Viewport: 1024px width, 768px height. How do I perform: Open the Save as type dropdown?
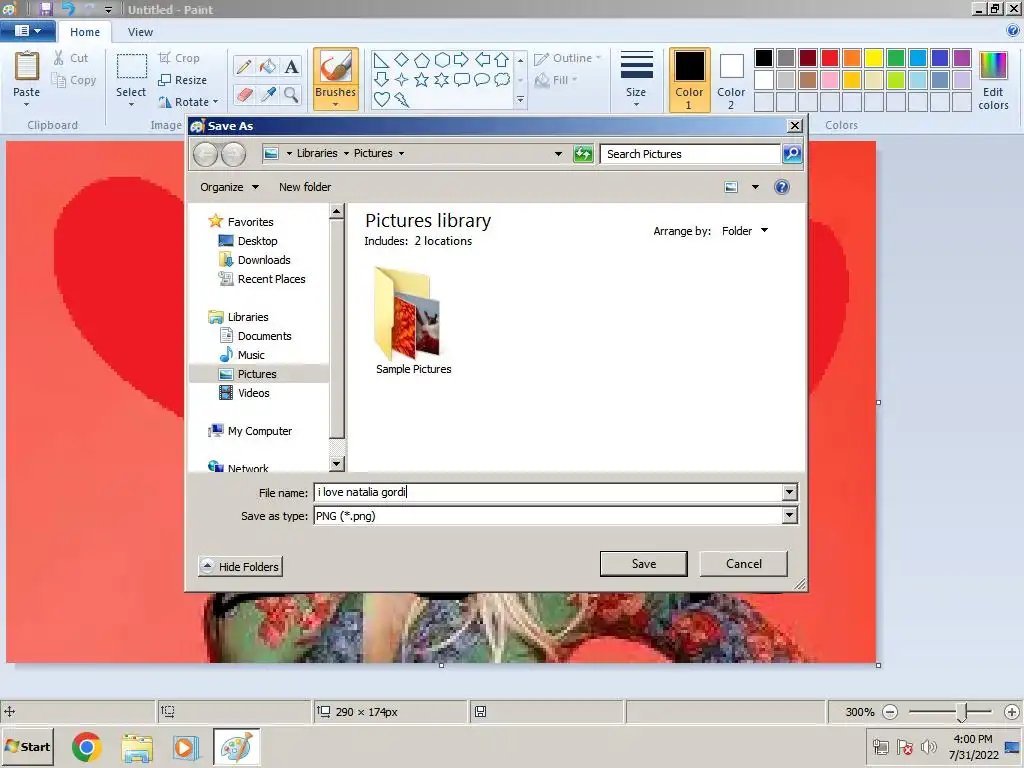(x=790, y=516)
